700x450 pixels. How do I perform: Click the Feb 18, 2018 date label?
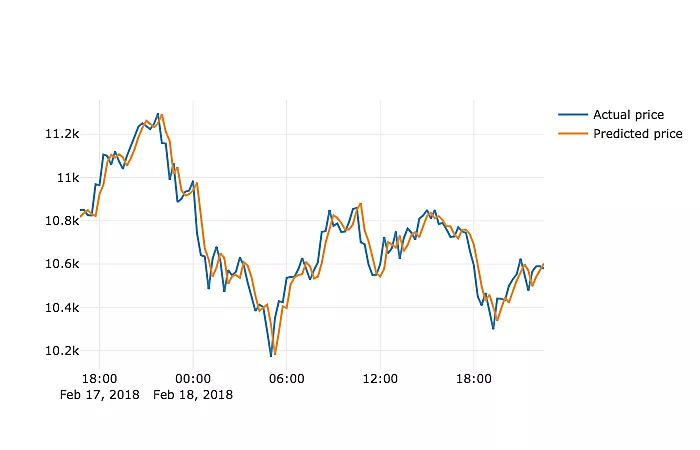point(193,395)
